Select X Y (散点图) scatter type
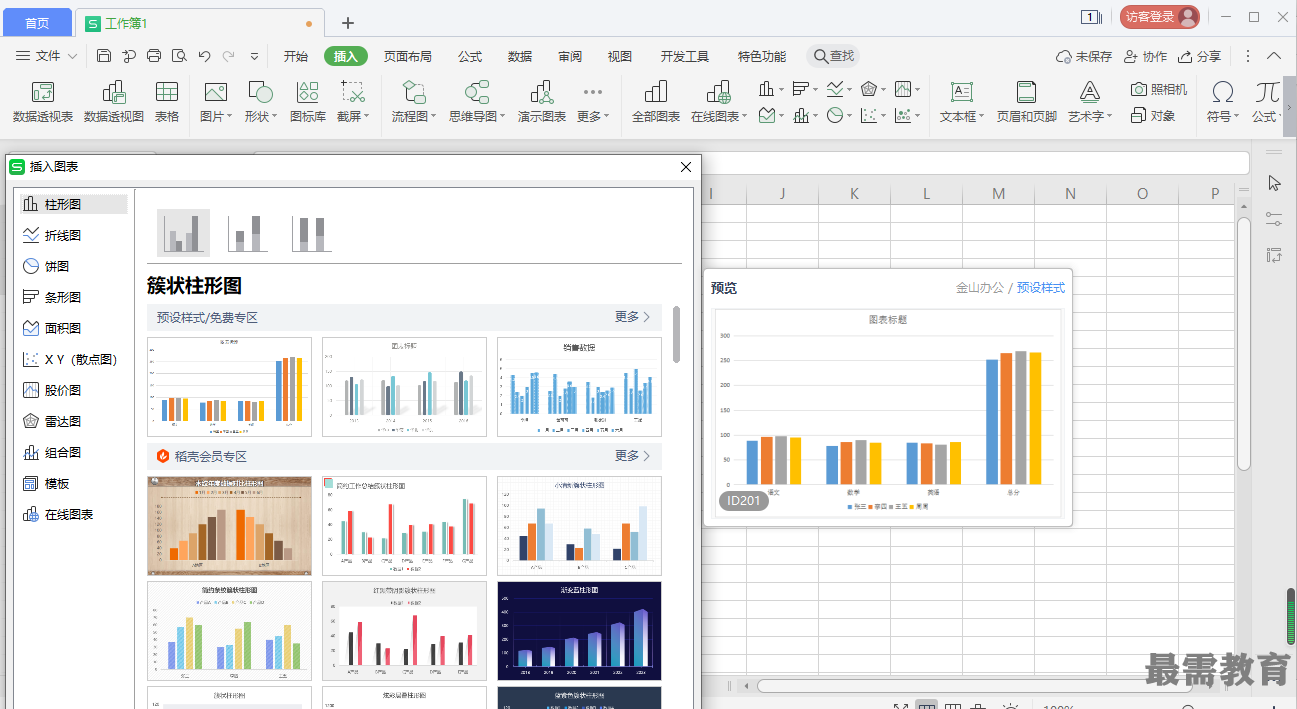1297x709 pixels. tap(74, 359)
